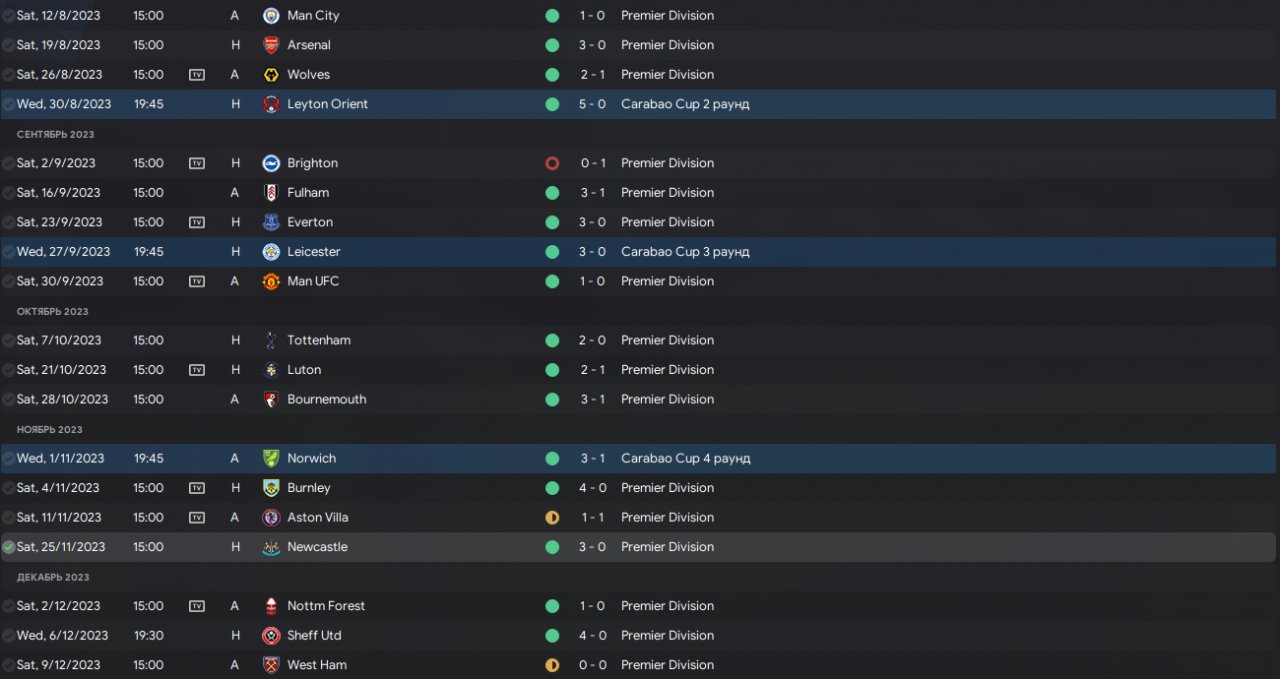Toggle the checkmark beside Wed, 1/11/2023
The image size is (1280, 679).
coord(9,458)
